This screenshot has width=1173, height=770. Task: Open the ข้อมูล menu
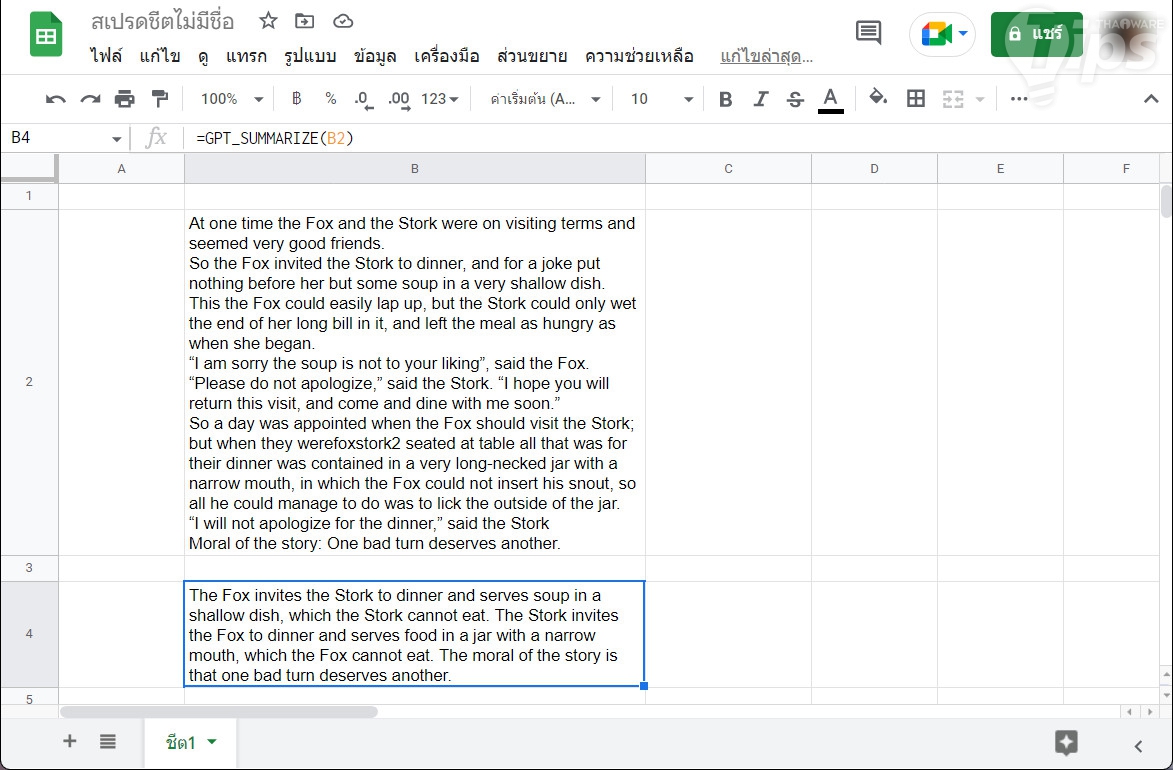tap(375, 56)
